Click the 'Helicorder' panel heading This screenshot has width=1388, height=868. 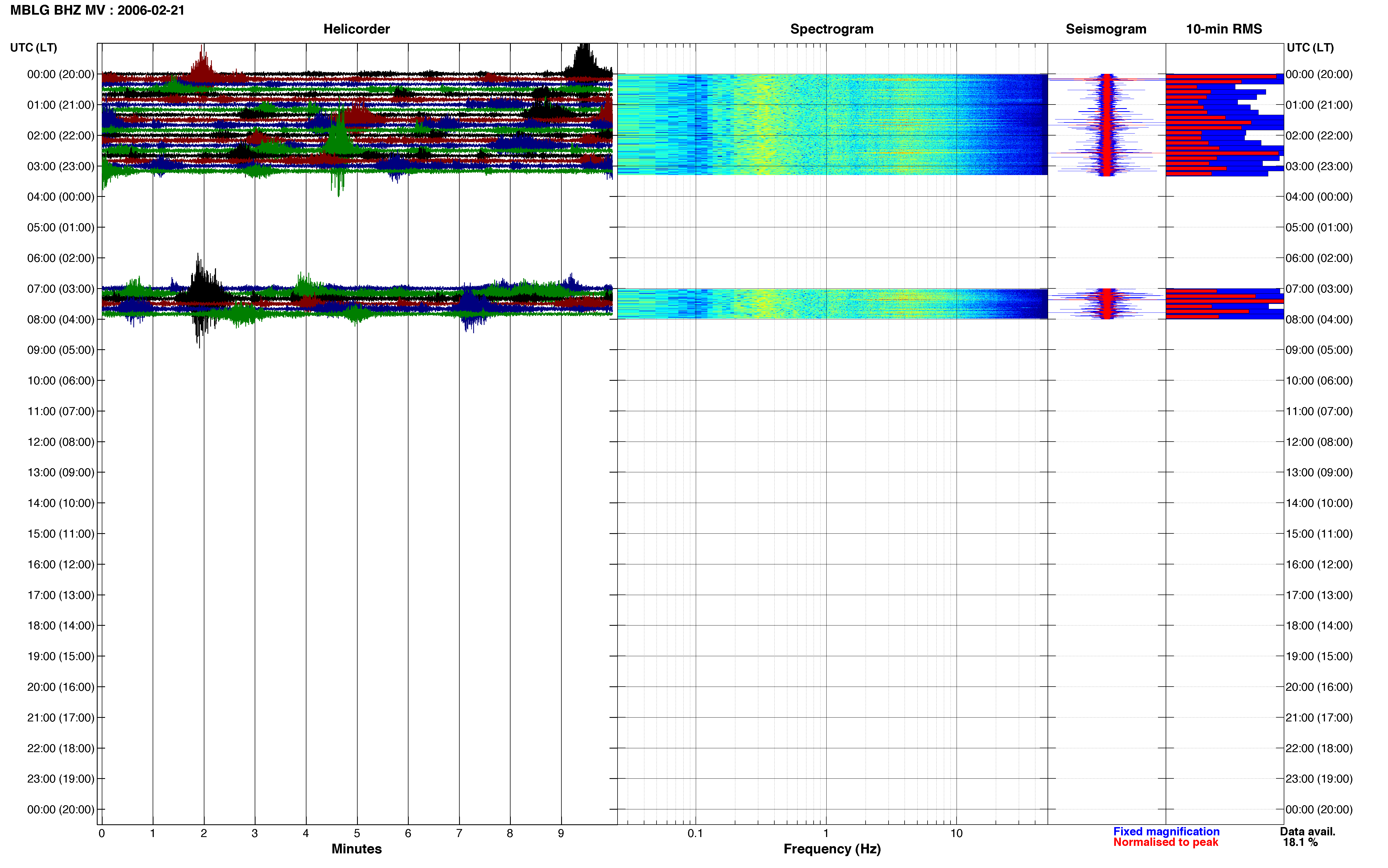click(x=356, y=29)
